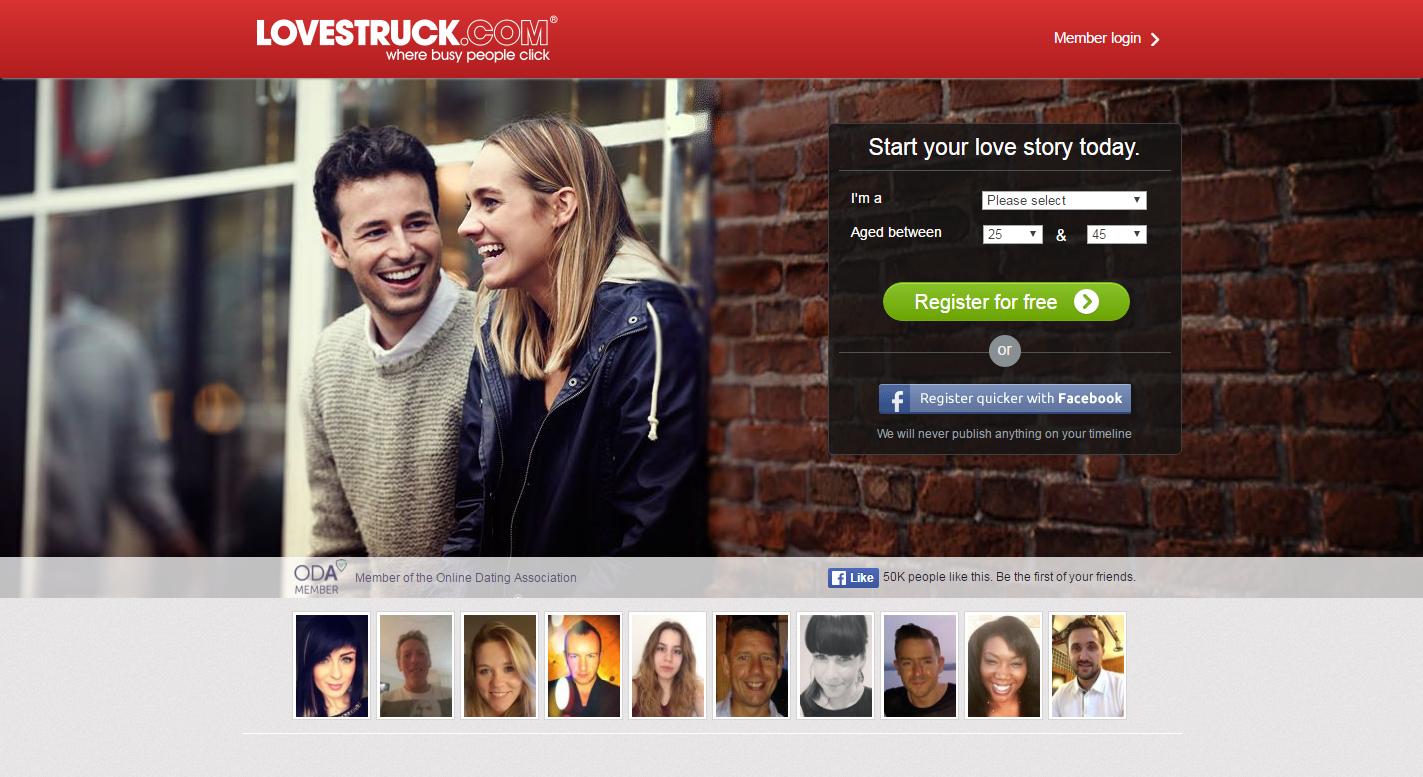Click 'Start your love story today.' heading
The width and height of the screenshot is (1423, 777).
tap(1004, 148)
